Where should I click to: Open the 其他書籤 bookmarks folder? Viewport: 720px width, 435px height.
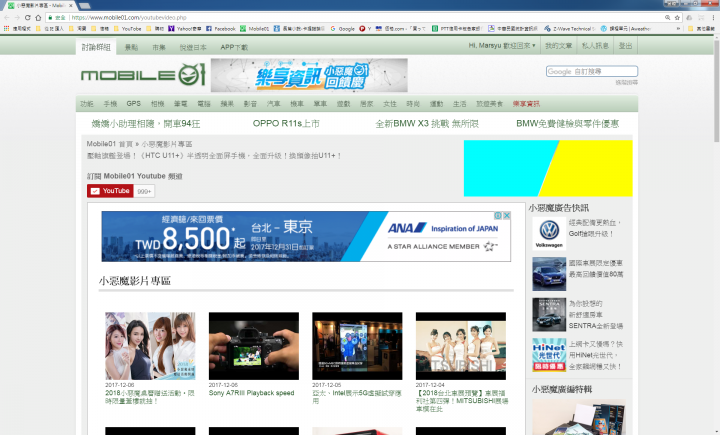702,28
